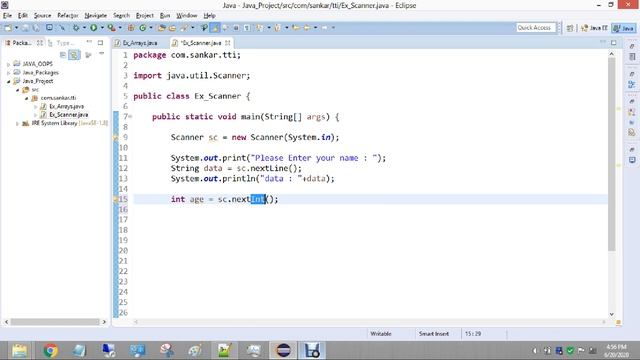Expand the Java_Packages project node
Viewport: 640px width, 360px height.
point(9,73)
